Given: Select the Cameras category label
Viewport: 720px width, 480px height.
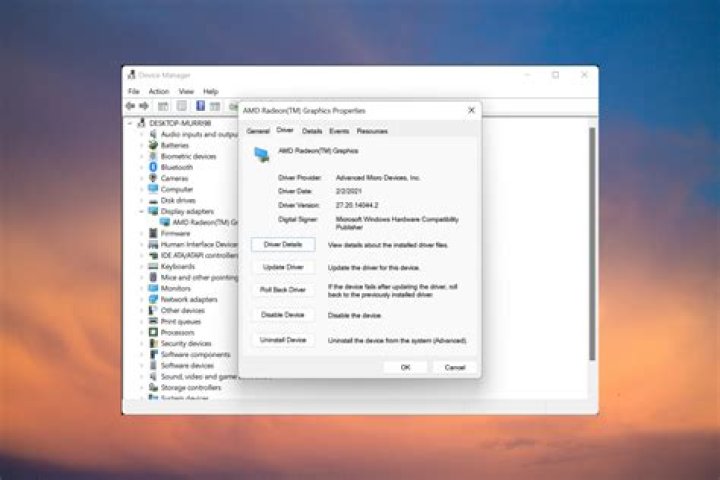Looking at the screenshot, I should (174, 178).
